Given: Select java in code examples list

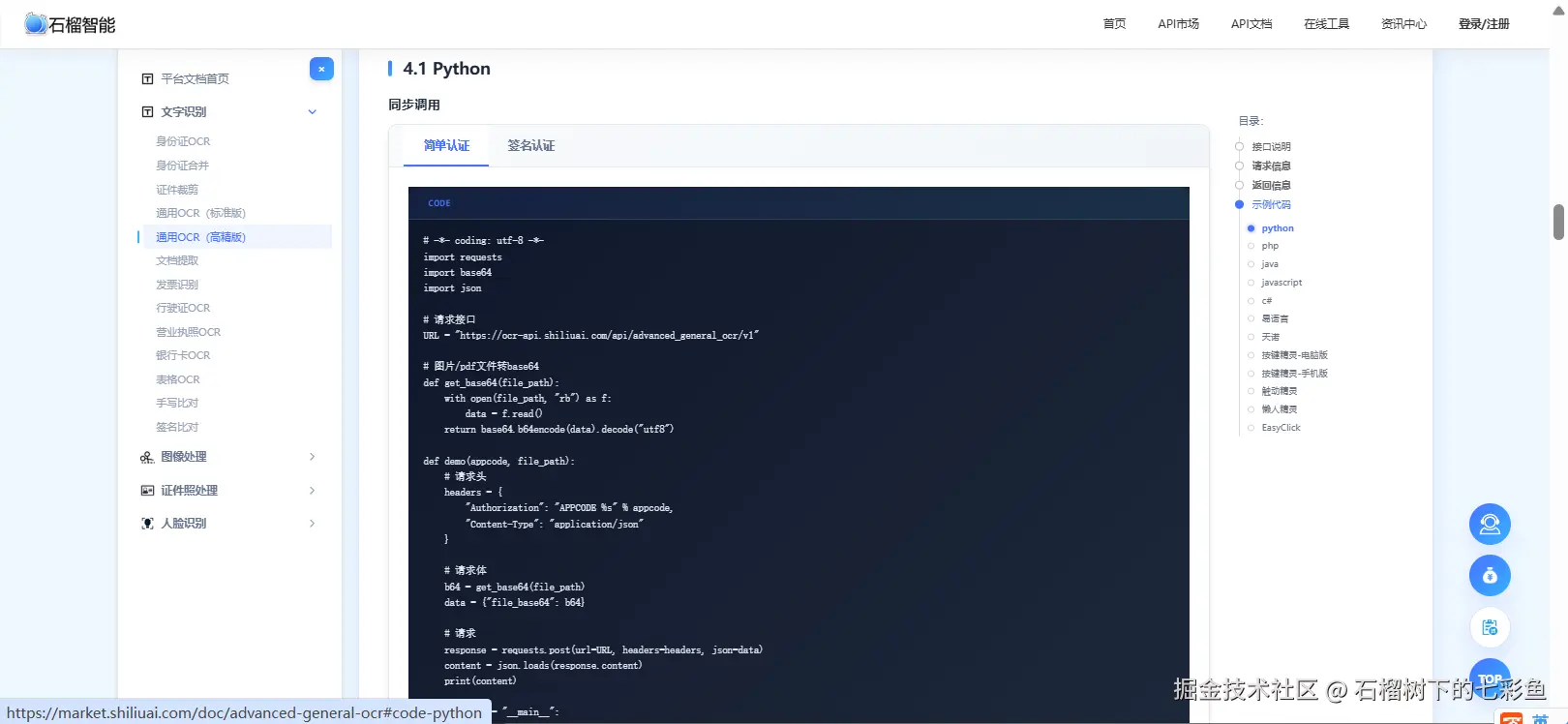Looking at the screenshot, I should tap(1270, 264).
